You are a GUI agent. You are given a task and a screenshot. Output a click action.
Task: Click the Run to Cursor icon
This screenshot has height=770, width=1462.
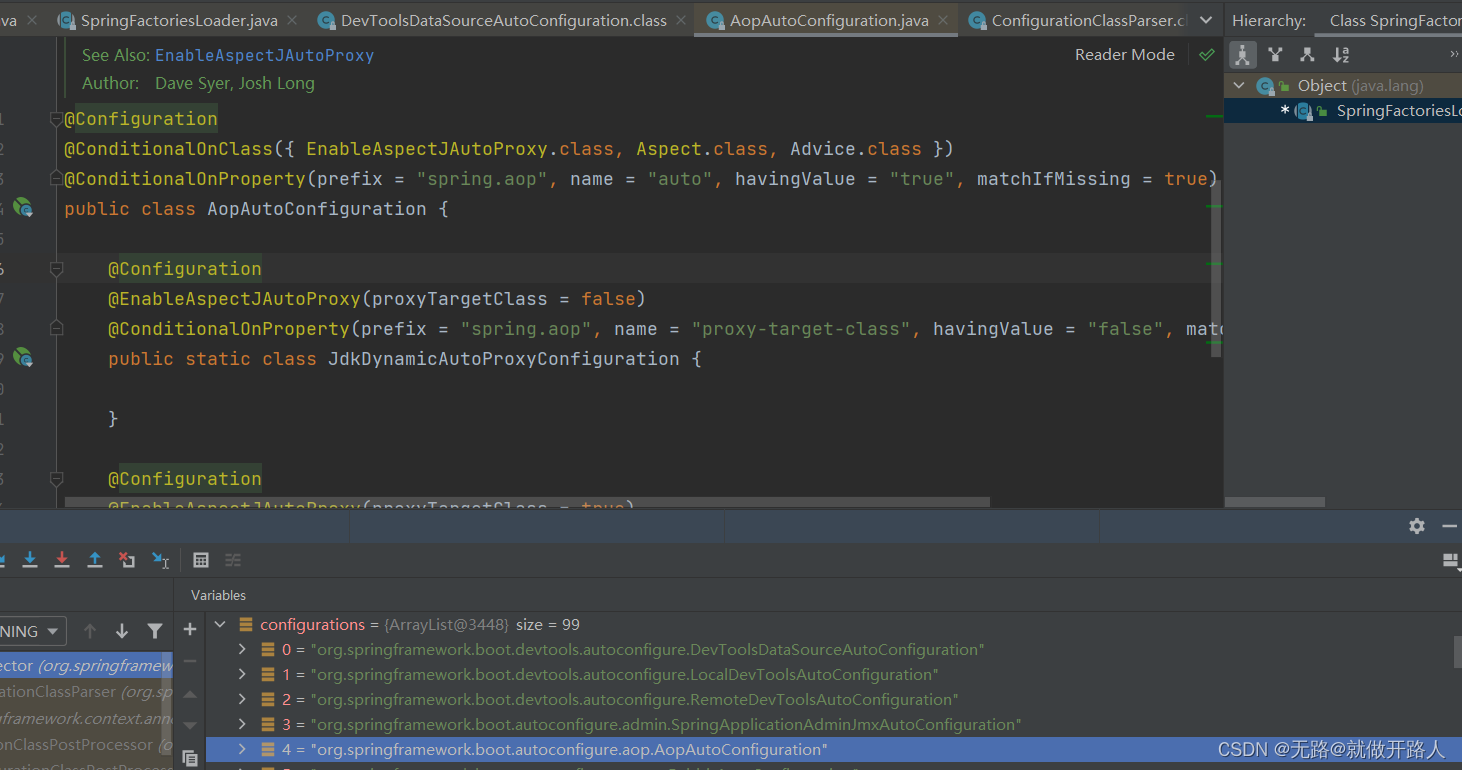point(160,560)
